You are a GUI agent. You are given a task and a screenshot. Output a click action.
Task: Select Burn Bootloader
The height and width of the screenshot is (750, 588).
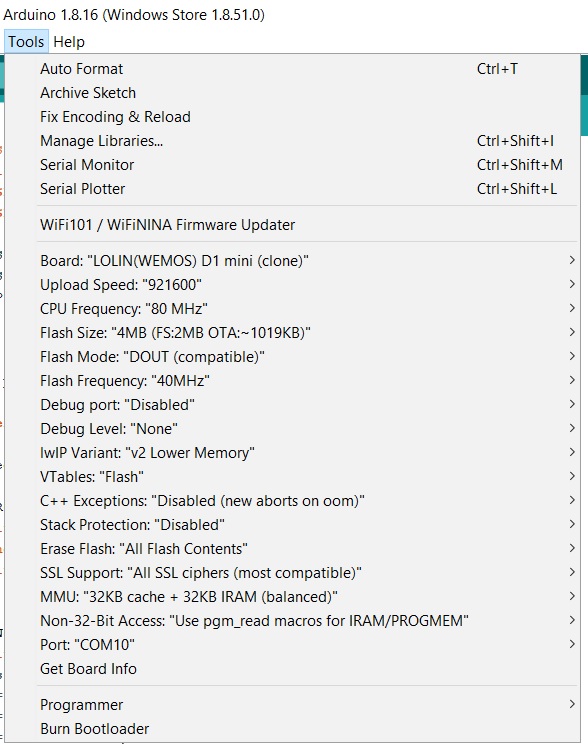coord(292,728)
